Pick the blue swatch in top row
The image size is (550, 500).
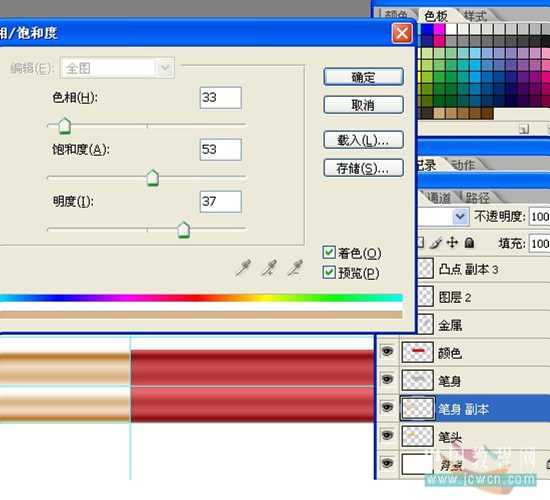pos(427,30)
